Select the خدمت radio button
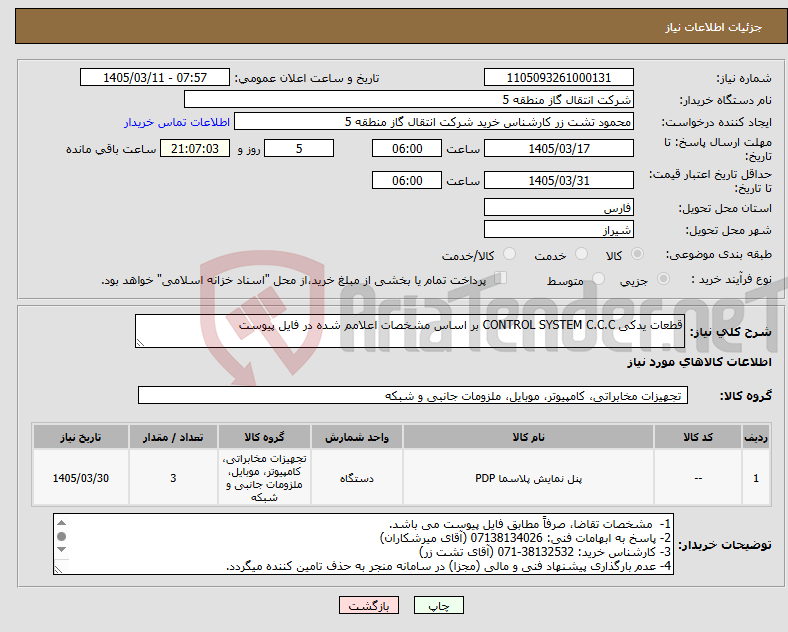788x632 pixels. tap(581, 254)
